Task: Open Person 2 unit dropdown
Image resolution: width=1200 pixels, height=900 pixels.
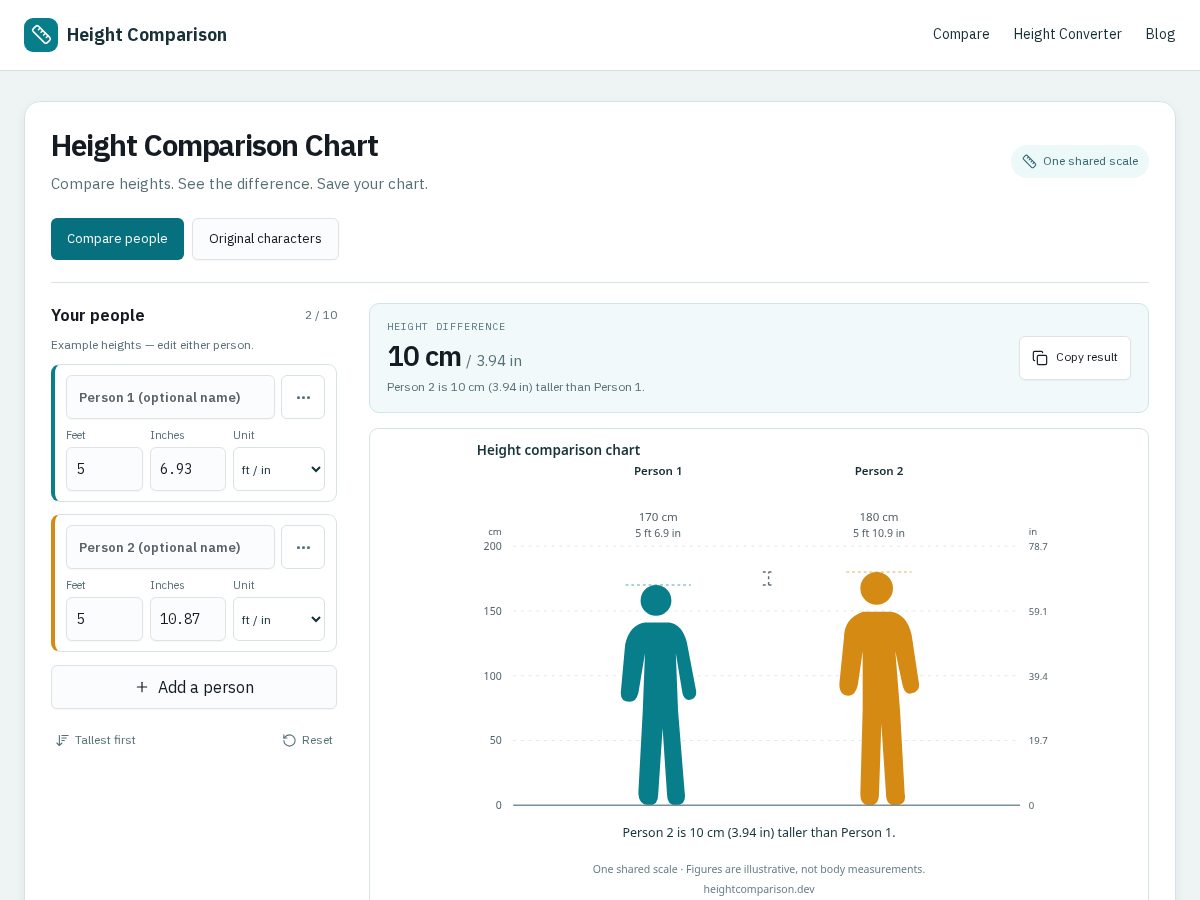Action: click(x=279, y=619)
